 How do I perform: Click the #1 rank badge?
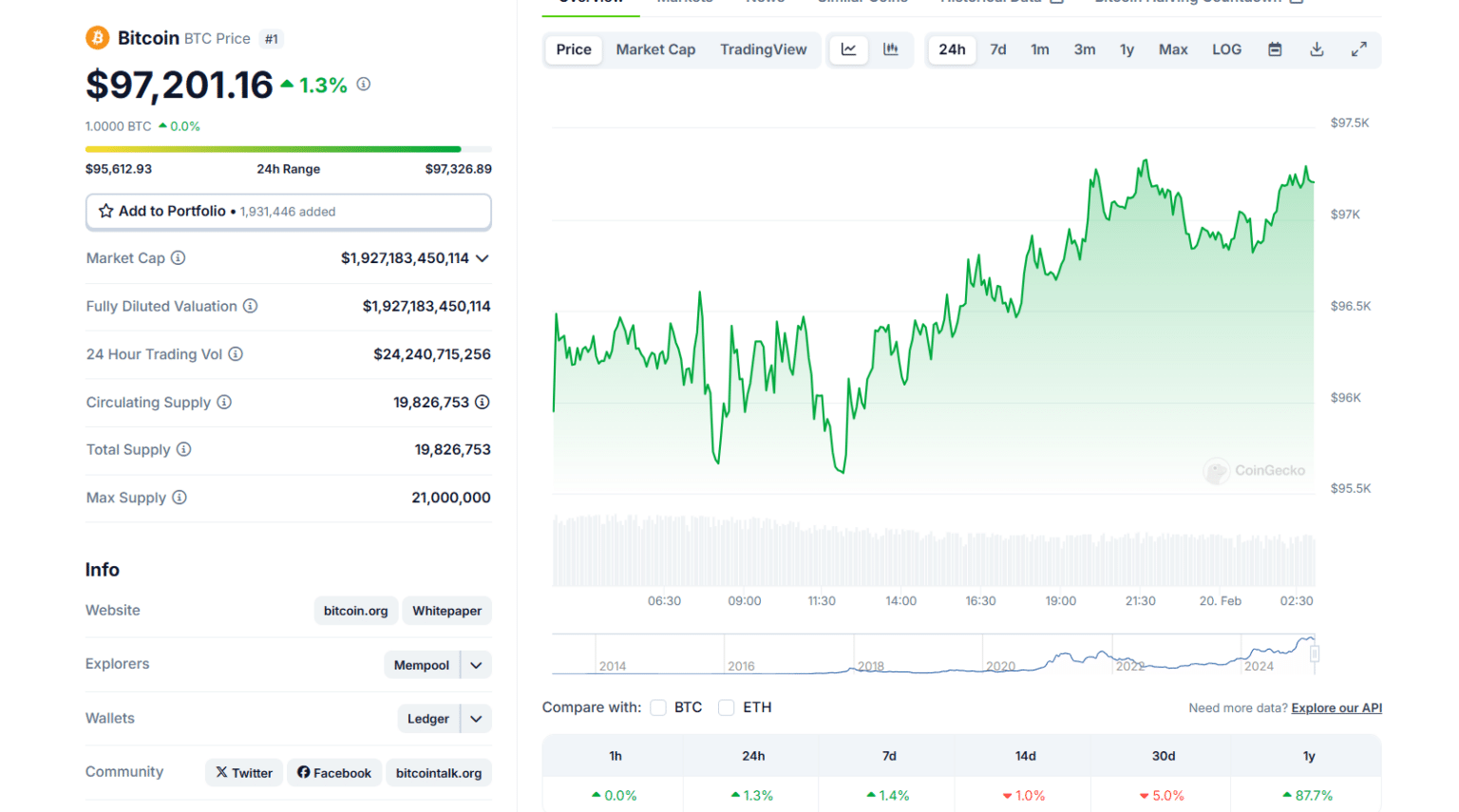[x=272, y=39]
